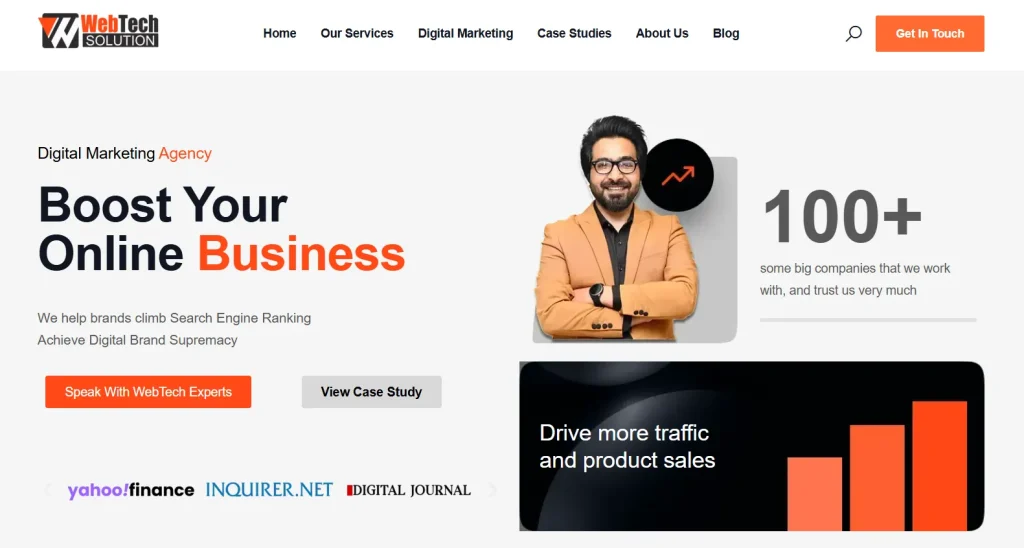Click the WebTech Solution logo
This screenshot has height=548, width=1024.
click(99, 31)
